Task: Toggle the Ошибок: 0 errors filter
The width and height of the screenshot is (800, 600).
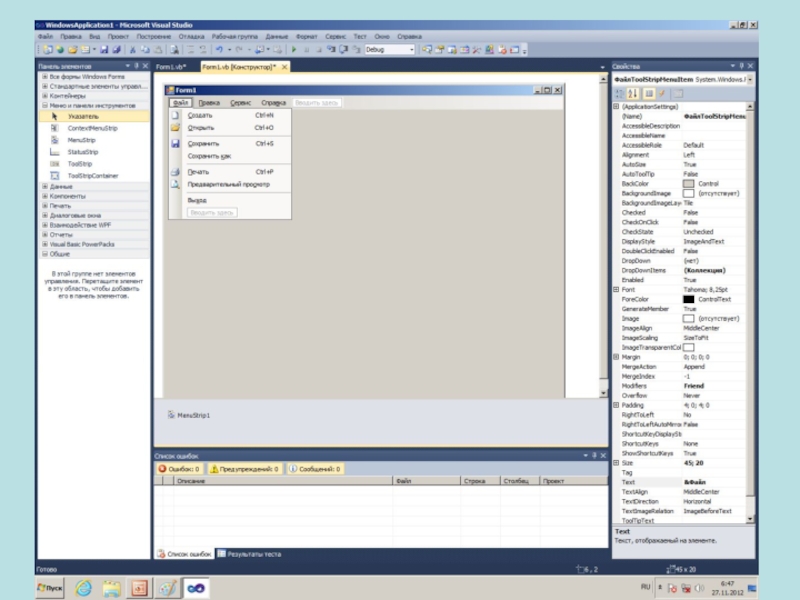Action: click(x=180, y=468)
